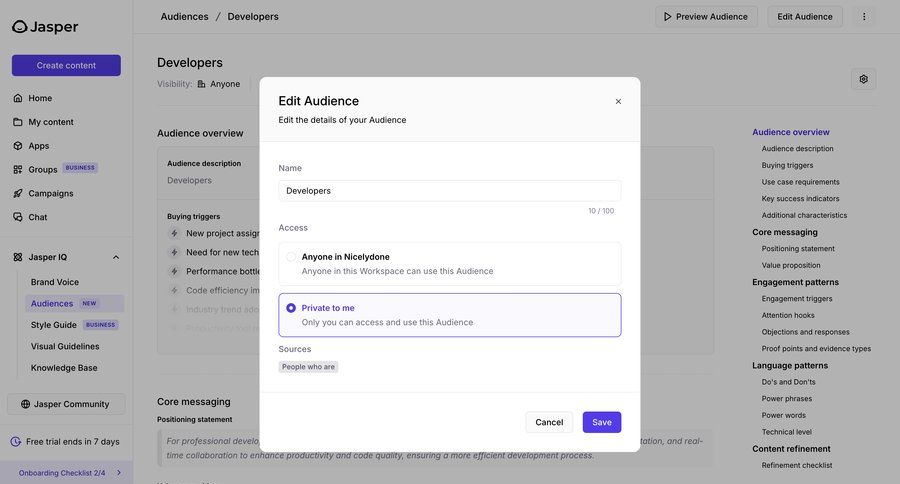The image size is (900, 484).
Task: Click the Apps cube icon
Action: pyautogui.click(x=18, y=146)
